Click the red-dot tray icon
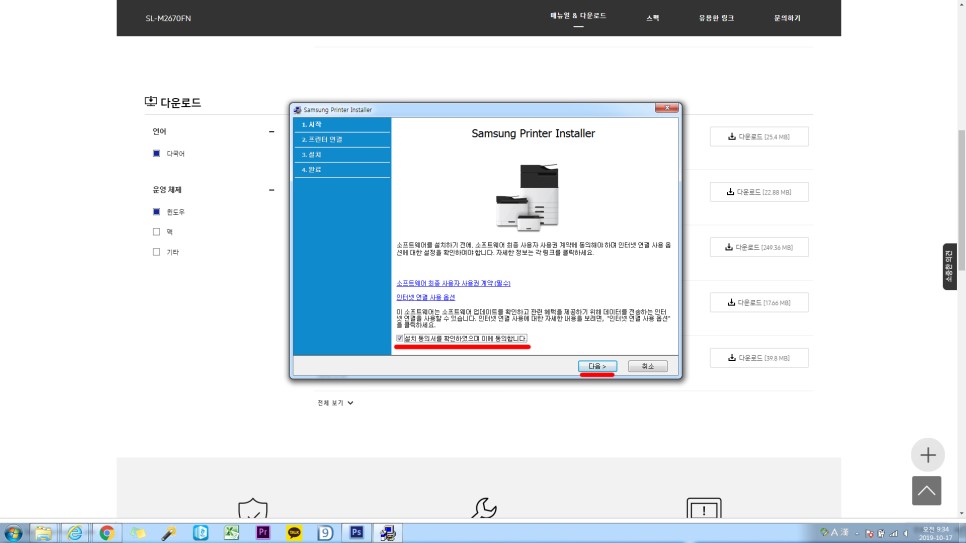966x543 pixels. [x=869, y=533]
